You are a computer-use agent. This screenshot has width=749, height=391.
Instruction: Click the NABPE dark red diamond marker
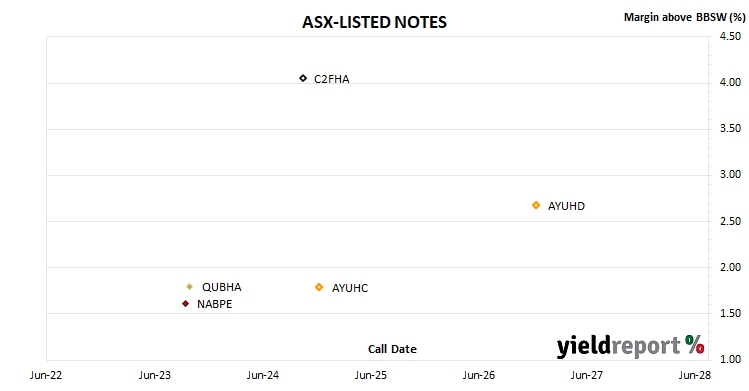[186, 304]
